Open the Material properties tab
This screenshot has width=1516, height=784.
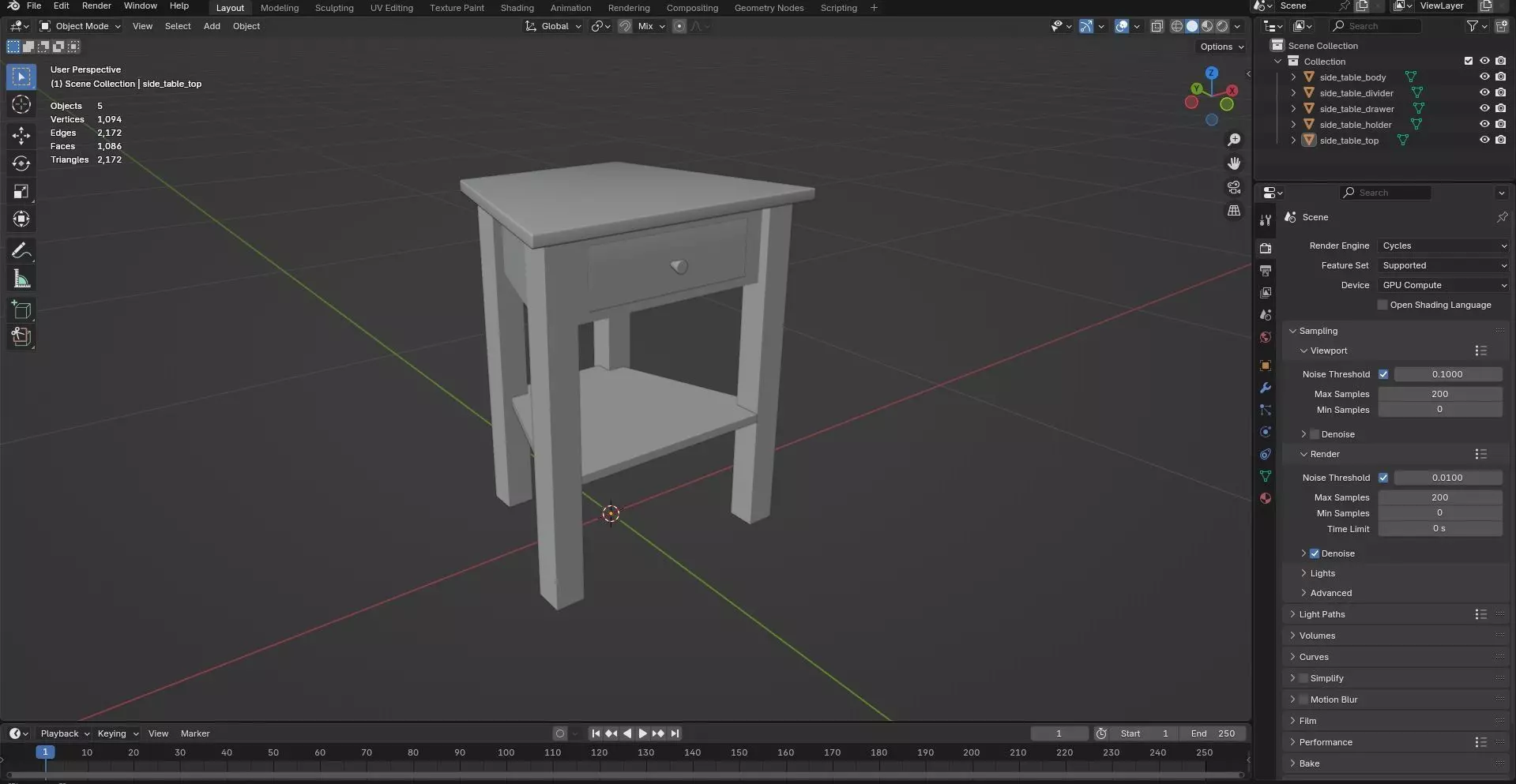[x=1266, y=498]
